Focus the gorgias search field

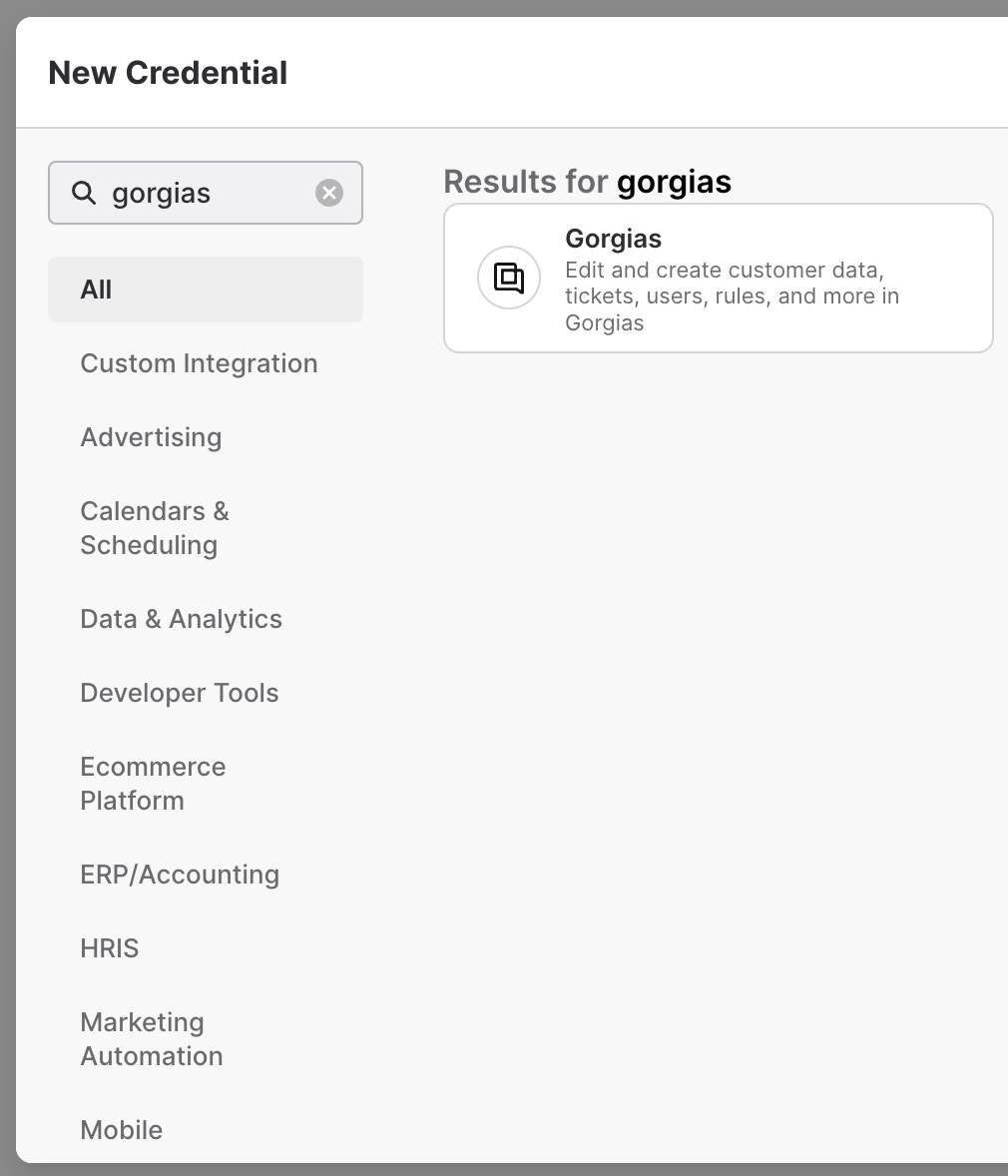(206, 193)
